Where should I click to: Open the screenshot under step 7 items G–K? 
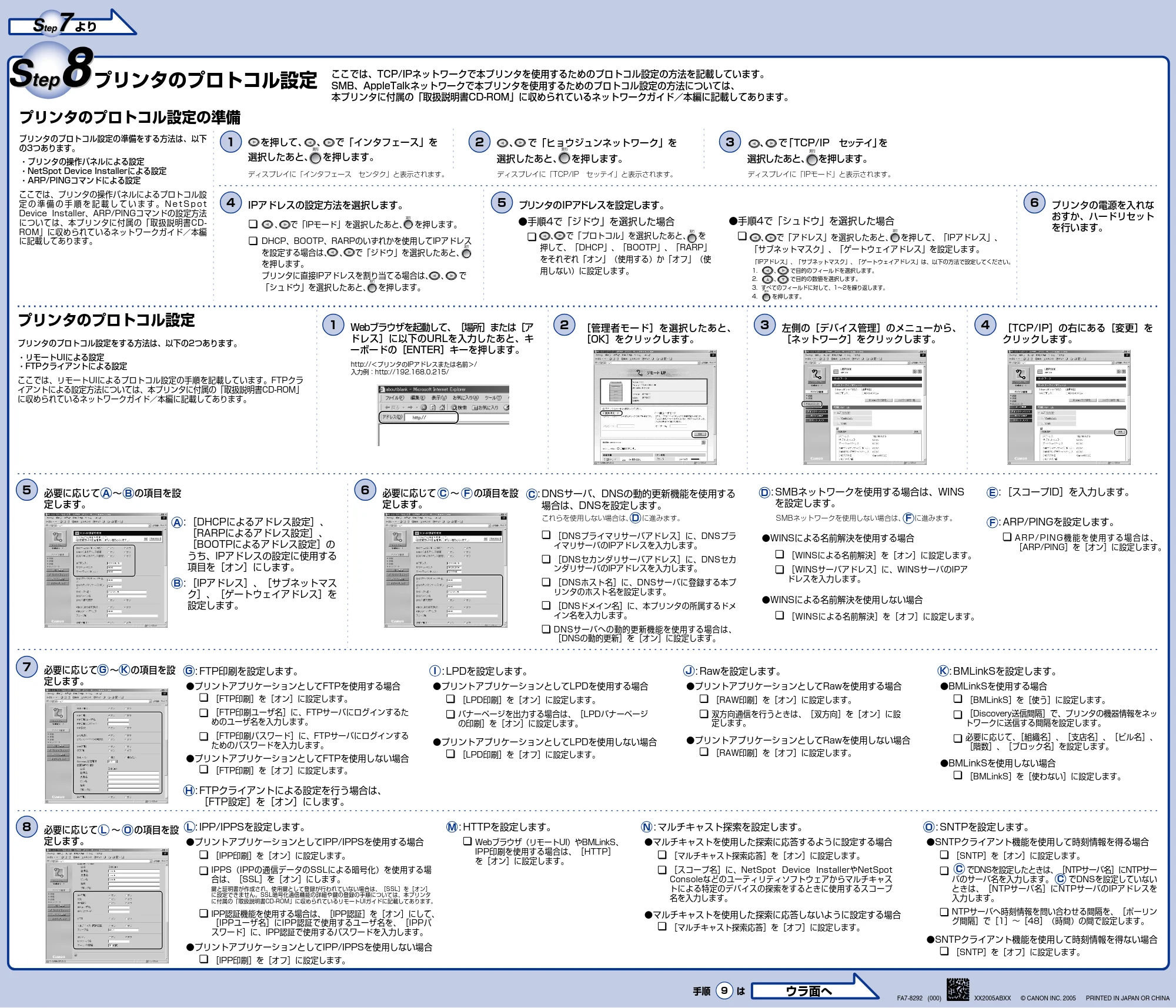coord(106,745)
